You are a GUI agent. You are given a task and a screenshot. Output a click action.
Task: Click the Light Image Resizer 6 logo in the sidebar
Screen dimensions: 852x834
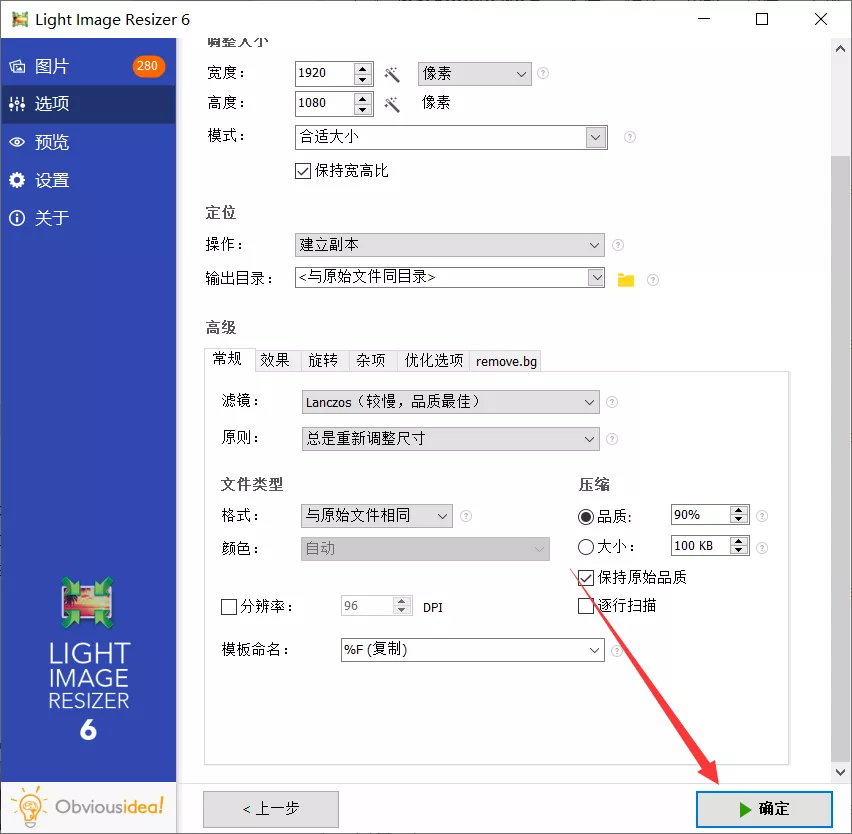tap(88, 660)
